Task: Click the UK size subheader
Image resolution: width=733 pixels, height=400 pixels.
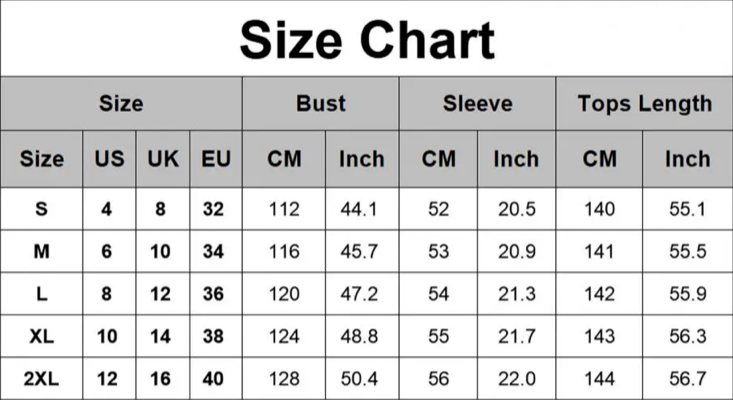Action: (163, 159)
